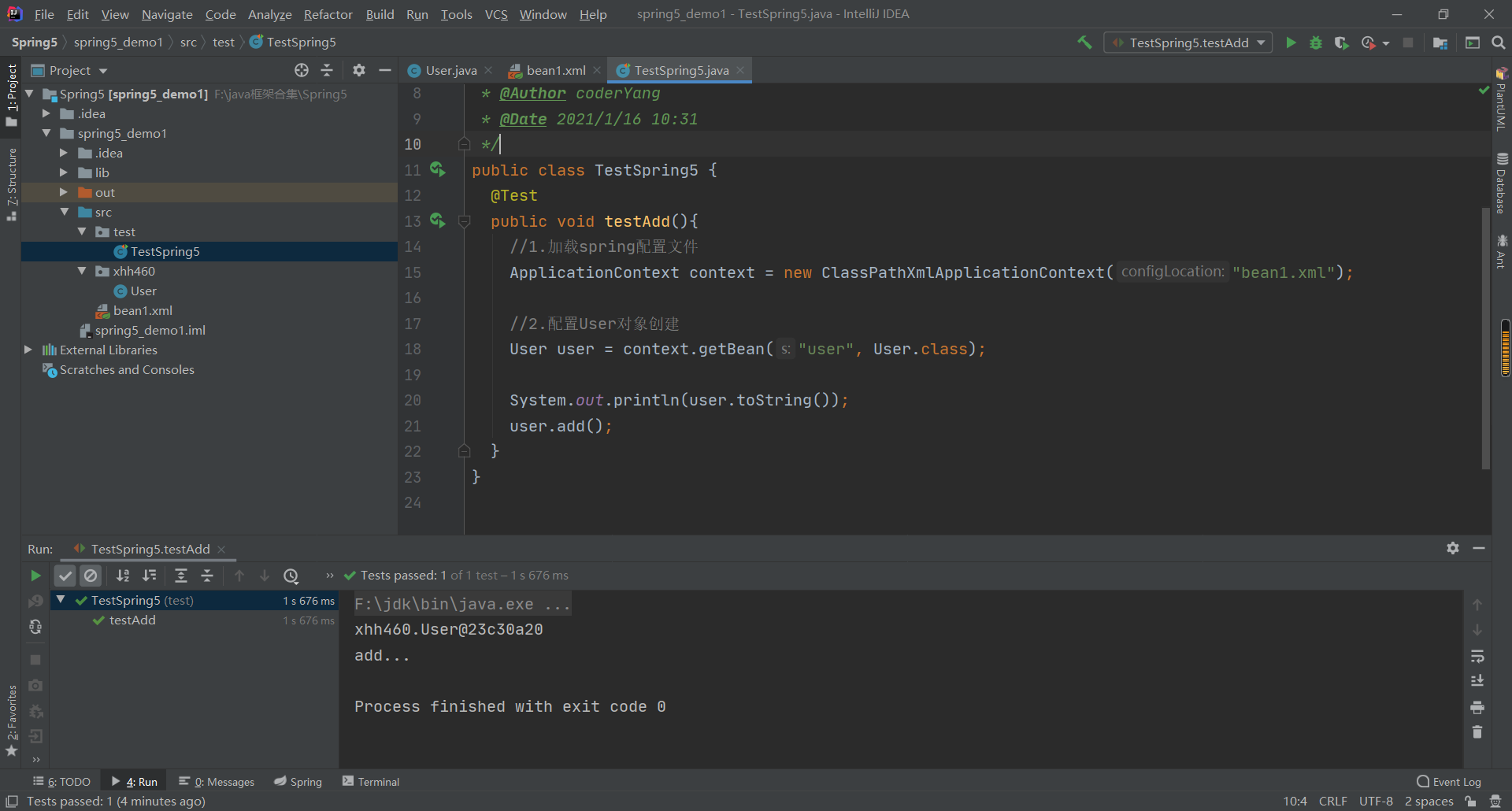This screenshot has height=811, width=1512.
Task: Open the Navigate menu
Action: [167, 14]
